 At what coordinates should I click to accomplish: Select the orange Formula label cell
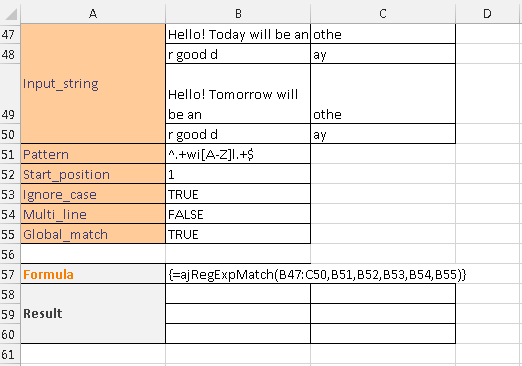click(x=93, y=274)
